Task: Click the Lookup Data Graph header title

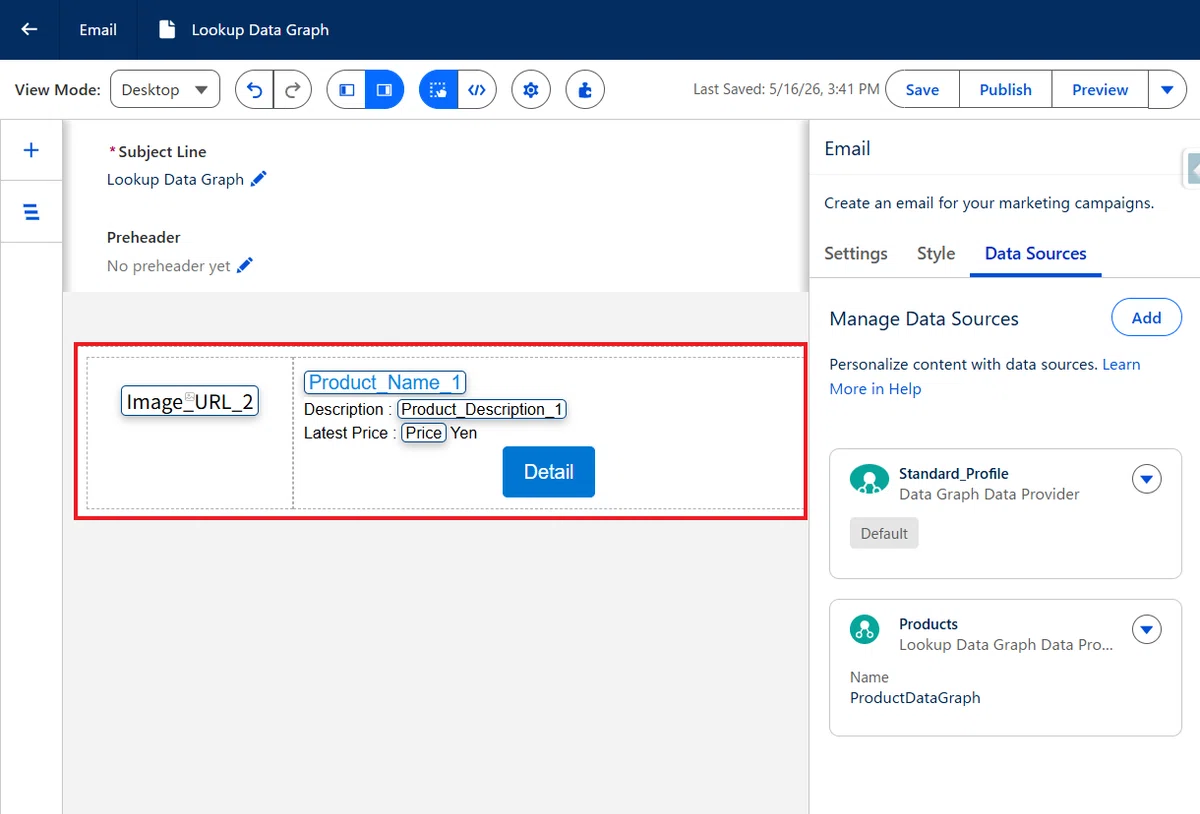Action: pos(260,30)
